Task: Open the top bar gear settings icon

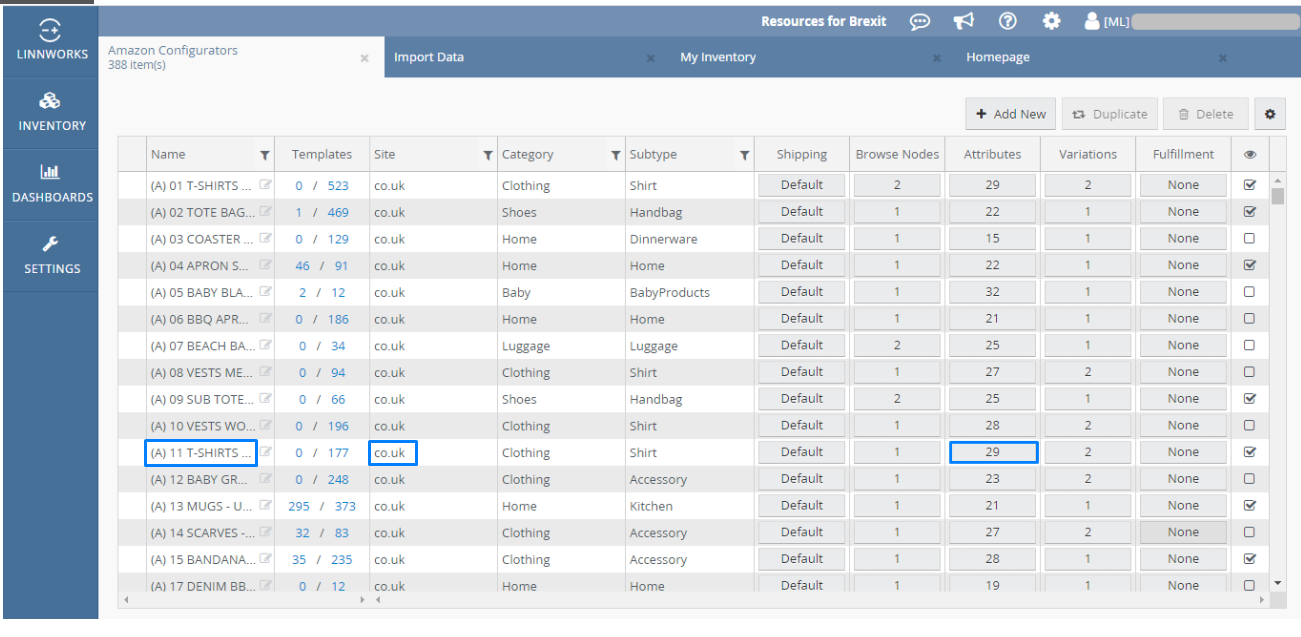Action: [x=1051, y=21]
